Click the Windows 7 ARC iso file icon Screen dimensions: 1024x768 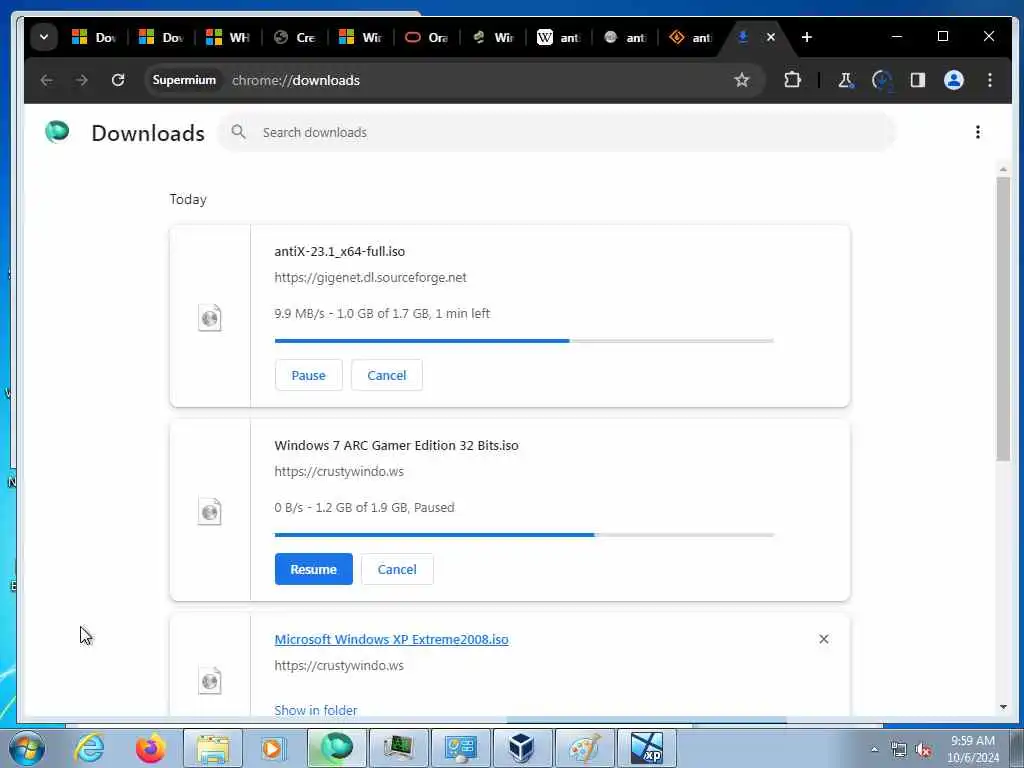[x=210, y=511]
